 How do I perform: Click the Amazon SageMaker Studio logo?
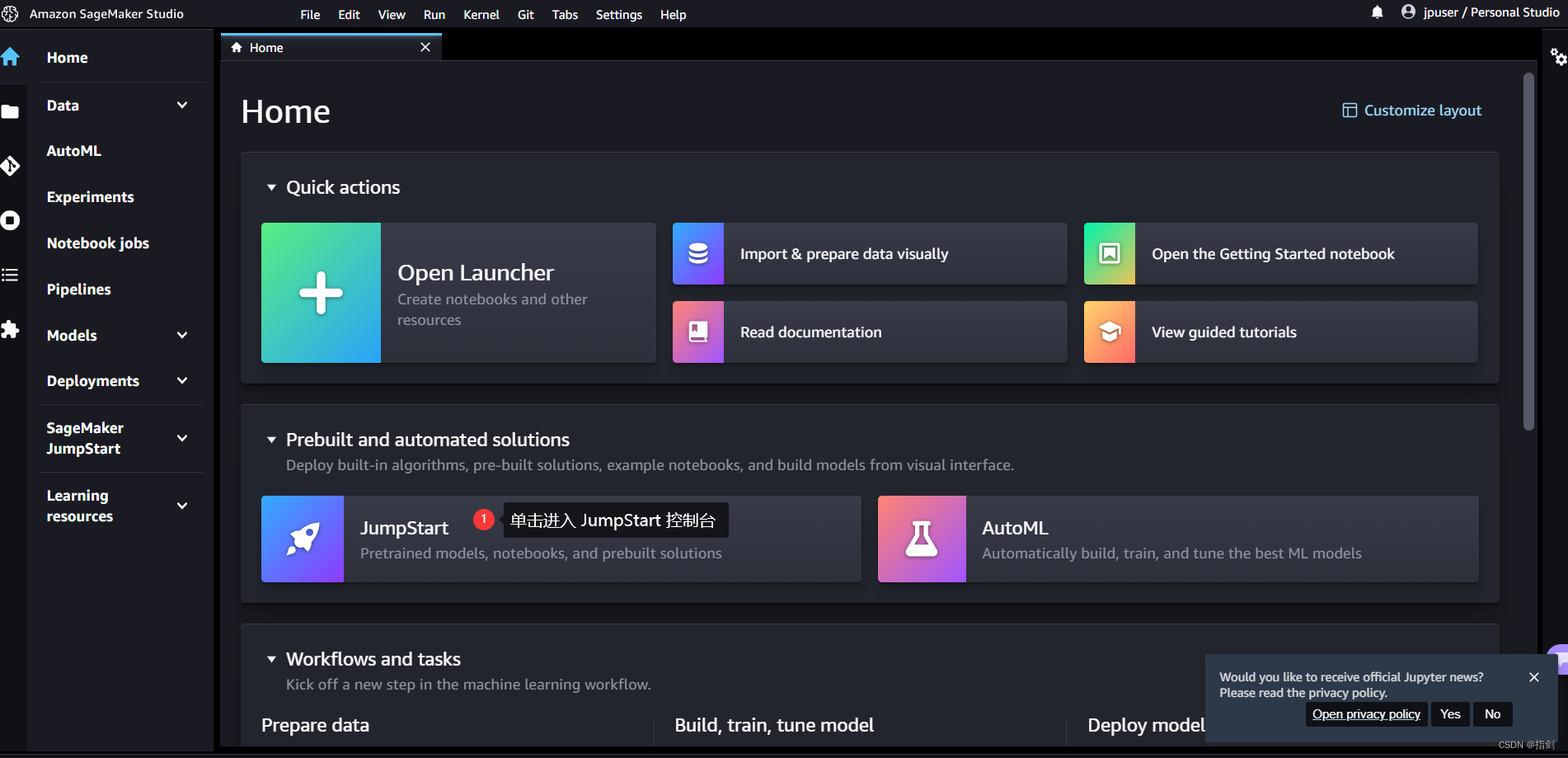[x=10, y=14]
